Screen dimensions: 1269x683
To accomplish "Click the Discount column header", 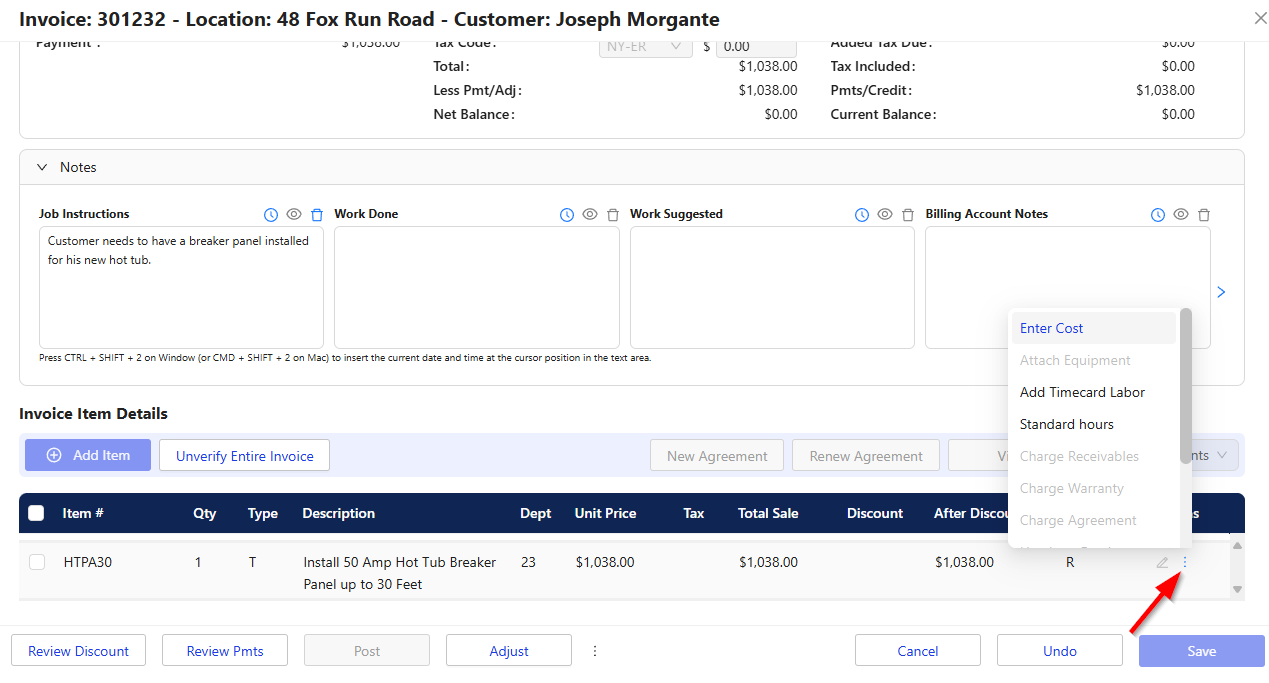I will (875, 513).
